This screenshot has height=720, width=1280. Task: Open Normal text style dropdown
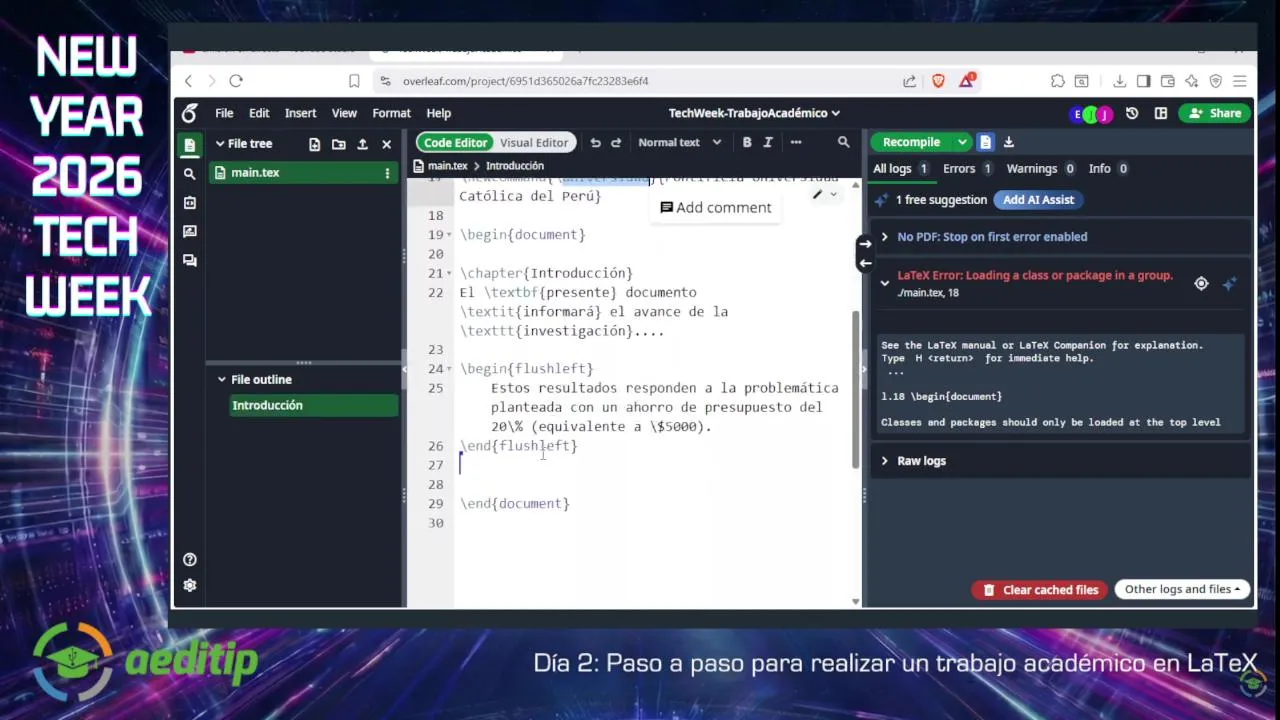tap(679, 142)
